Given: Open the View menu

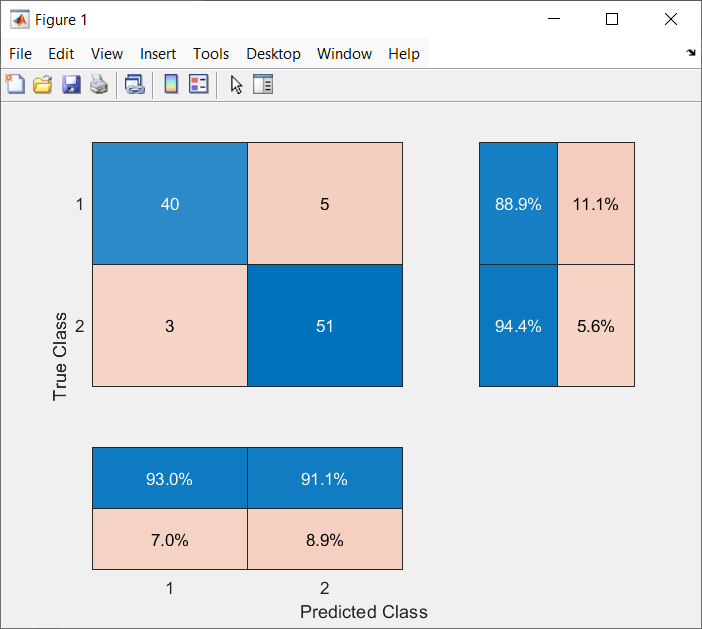Looking at the screenshot, I should [107, 54].
